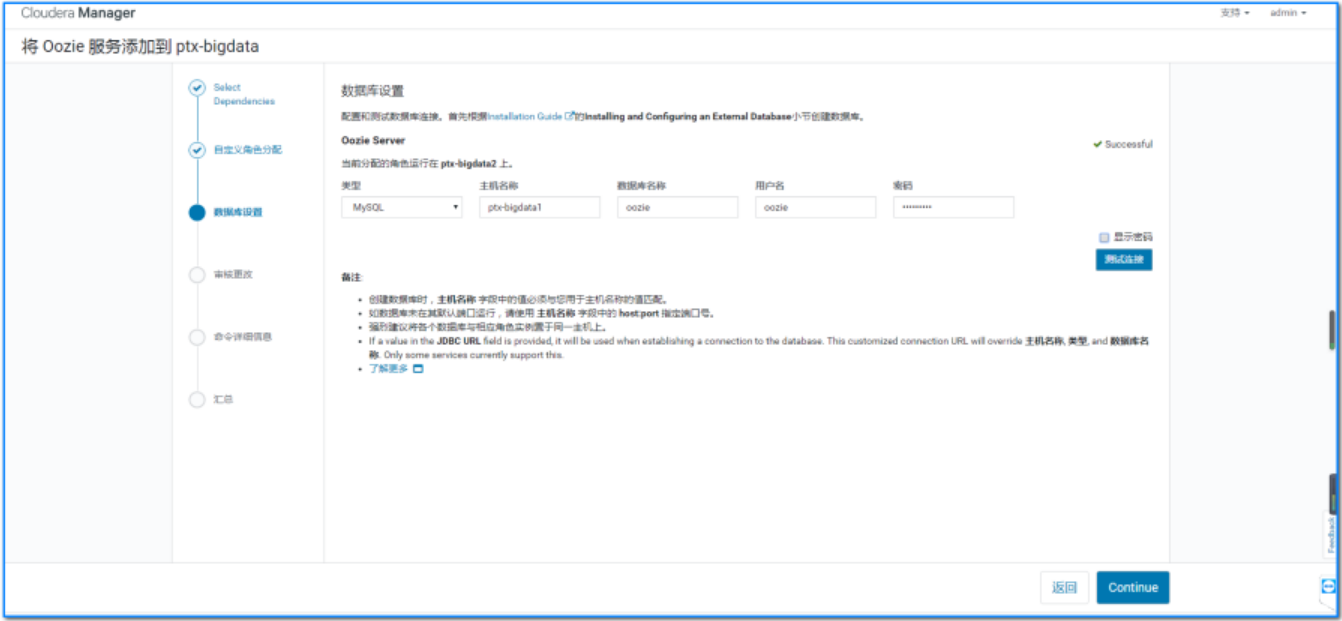Click the Cloudera Manager logo
Screen dimensions: 1342x621
[78, 13]
